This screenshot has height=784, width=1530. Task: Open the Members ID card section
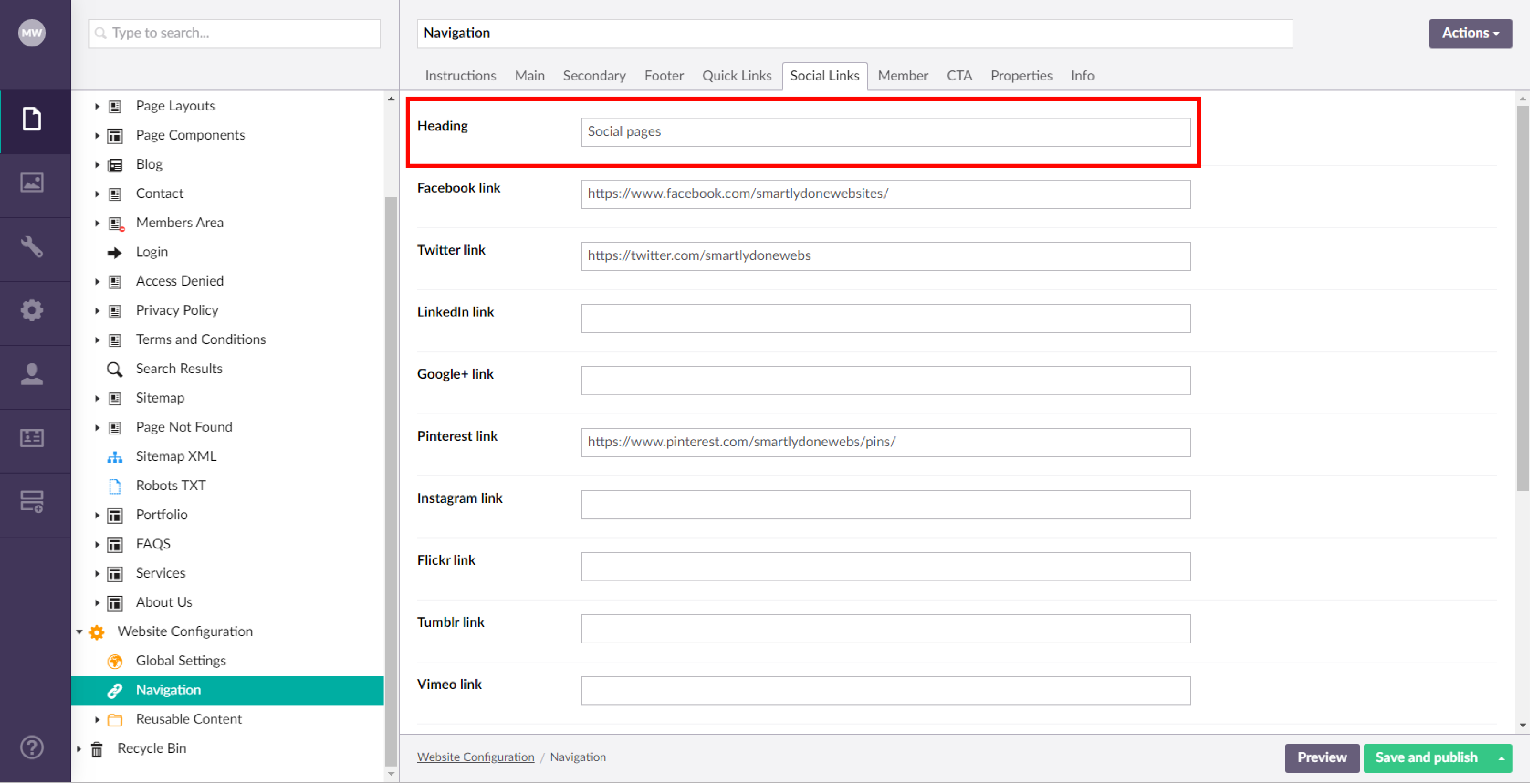click(32, 438)
